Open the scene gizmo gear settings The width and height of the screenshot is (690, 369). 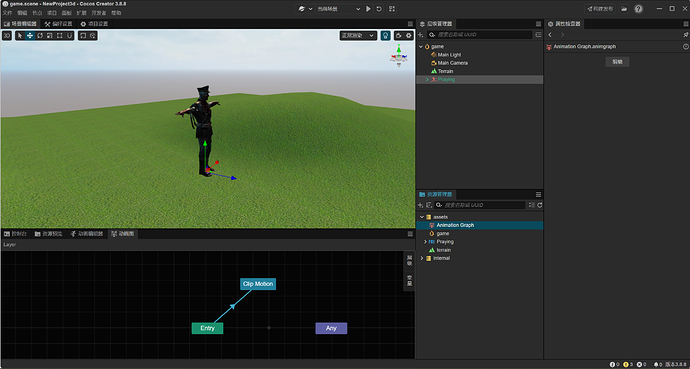tap(409, 36)
